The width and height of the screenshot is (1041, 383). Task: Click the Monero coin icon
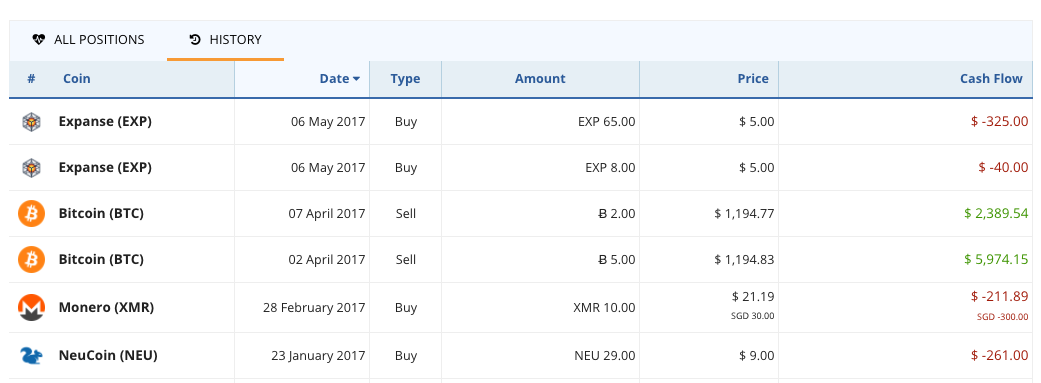point(31,308)
